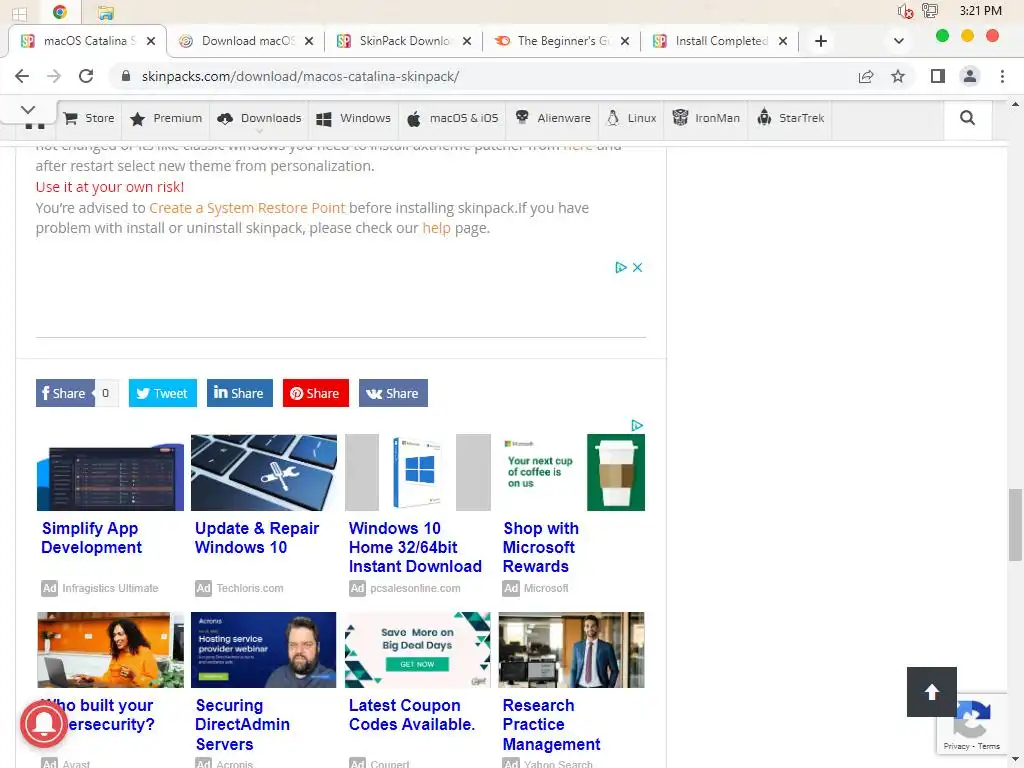Bookmark this page with the star icon
This screenshot has height=768, width=1024.
tap(898, 76)
